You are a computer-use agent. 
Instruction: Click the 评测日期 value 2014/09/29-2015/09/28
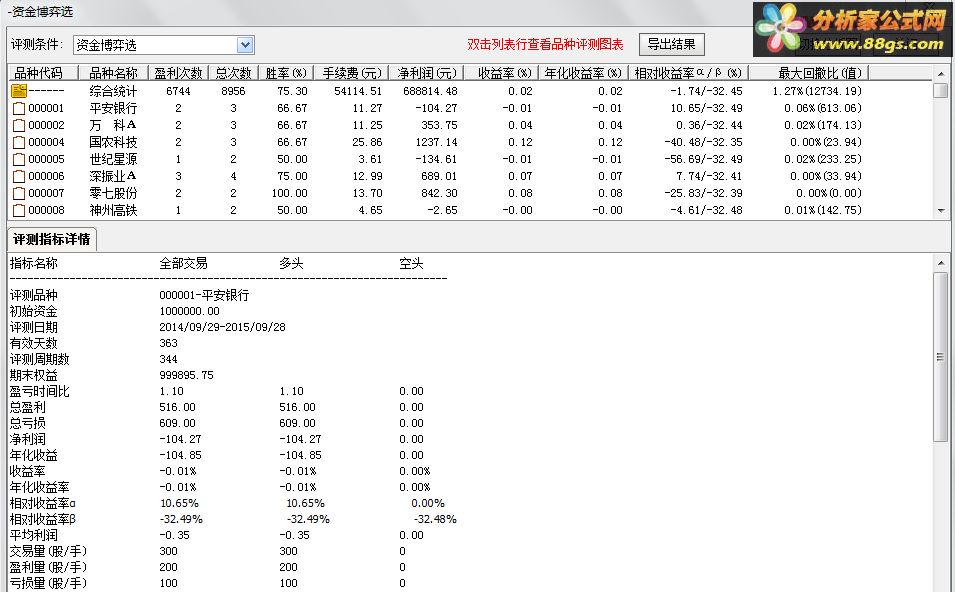tap(222, 327)
